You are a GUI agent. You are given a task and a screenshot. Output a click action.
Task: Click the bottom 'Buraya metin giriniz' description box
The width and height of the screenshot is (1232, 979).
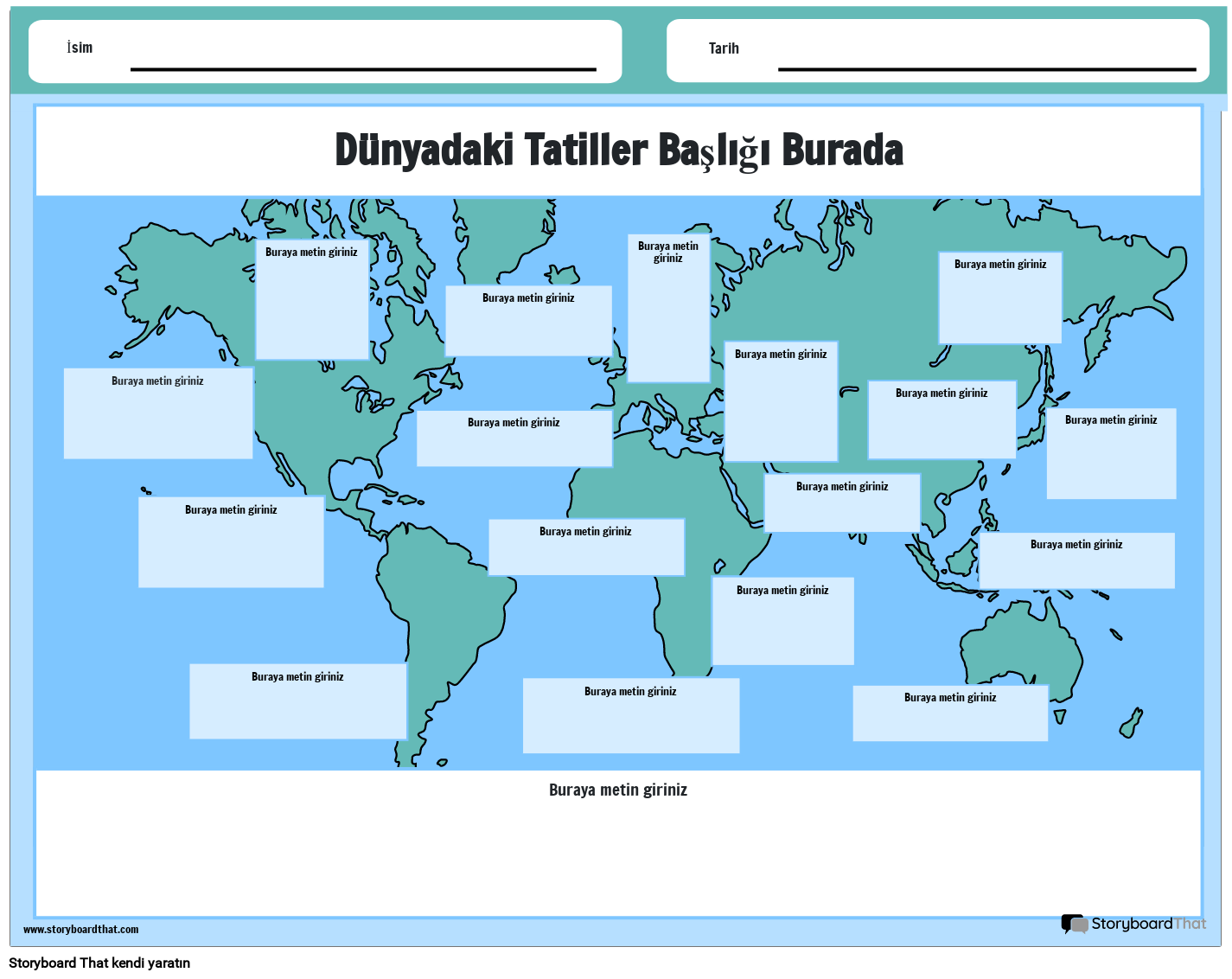point(618,843)
